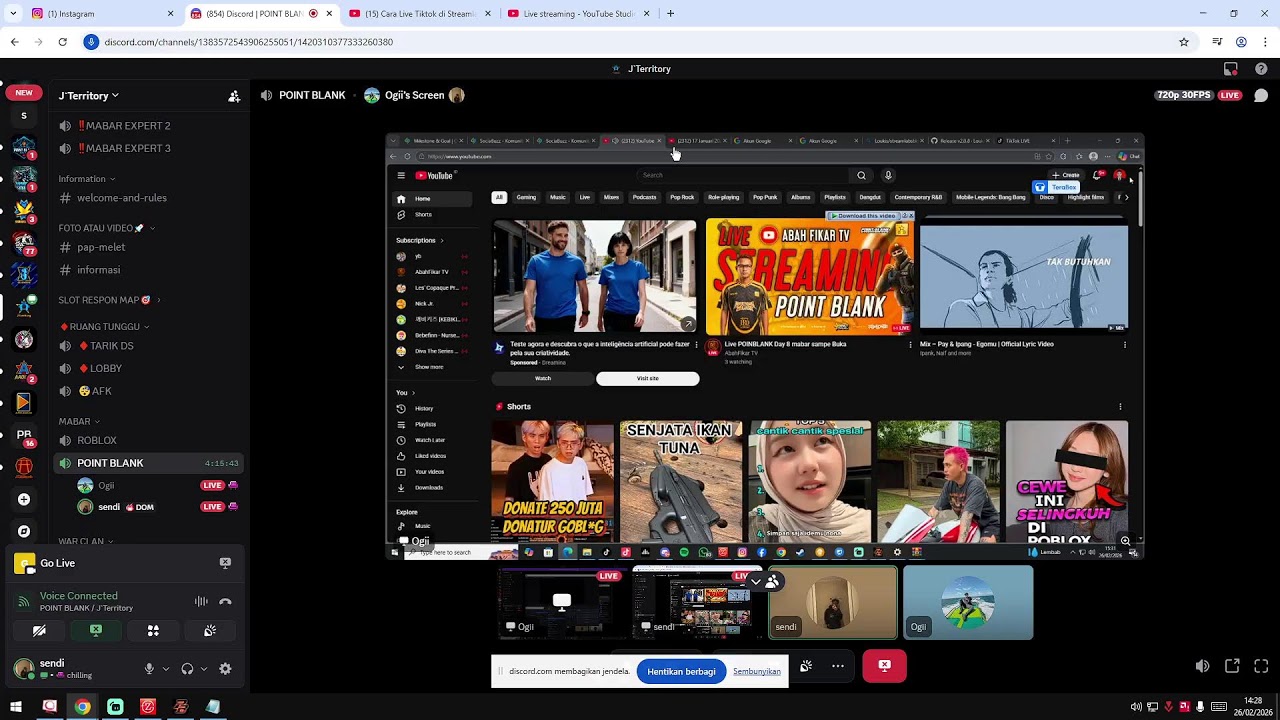The image size is (1280, 720).
Task: Open headphone output options chevron
Action: [x=204, y=669]
